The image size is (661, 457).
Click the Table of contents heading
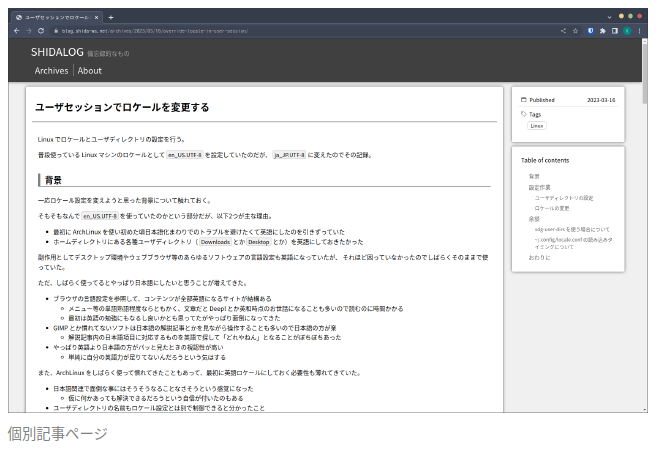click(545, 160)
